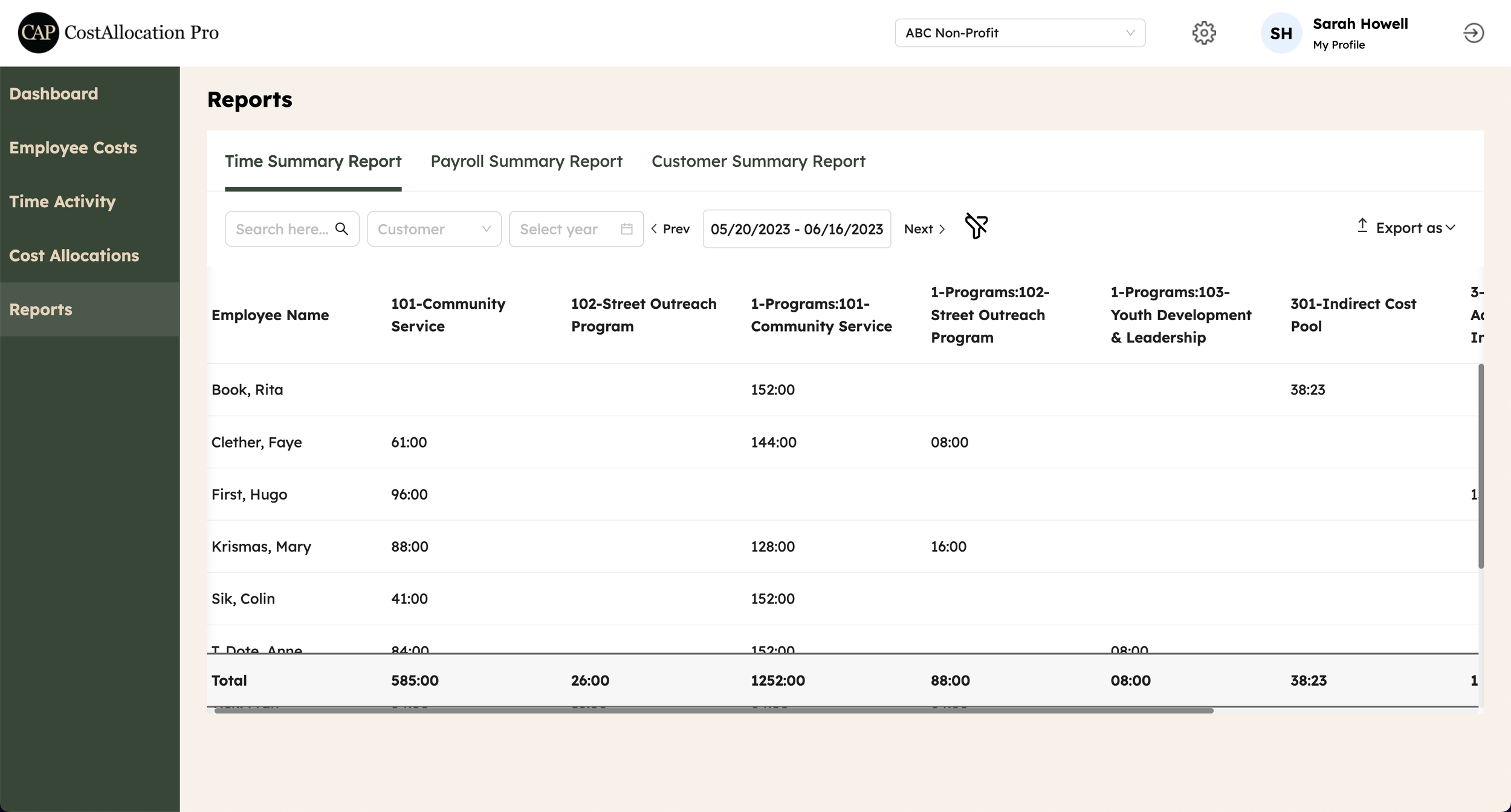Click the search magnifier icon

tap(341, 229)
